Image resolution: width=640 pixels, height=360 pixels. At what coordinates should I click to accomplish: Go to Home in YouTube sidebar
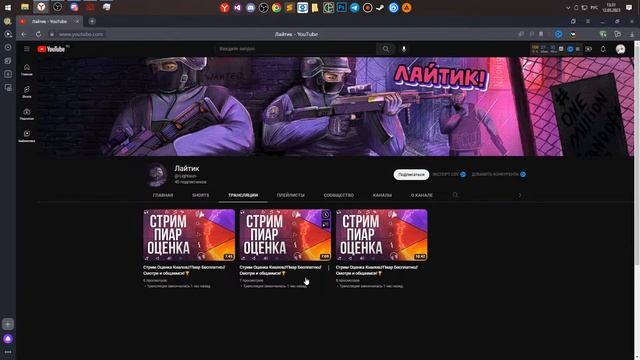(x=27, y=70)
